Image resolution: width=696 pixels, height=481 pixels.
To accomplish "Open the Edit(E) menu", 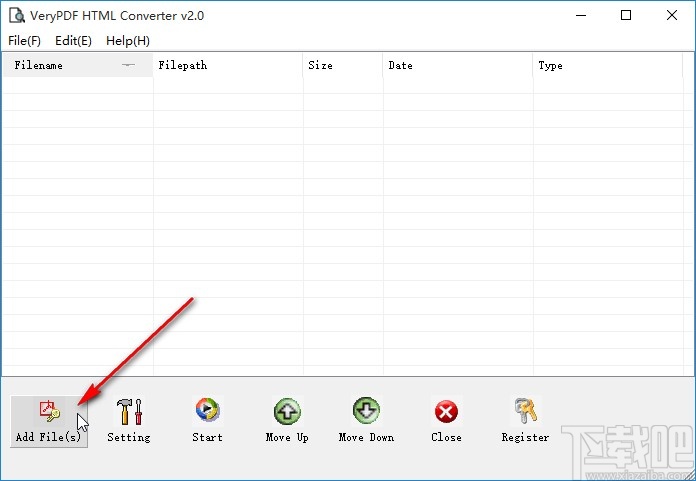I will pyautogui.click(x=73, y=41).
